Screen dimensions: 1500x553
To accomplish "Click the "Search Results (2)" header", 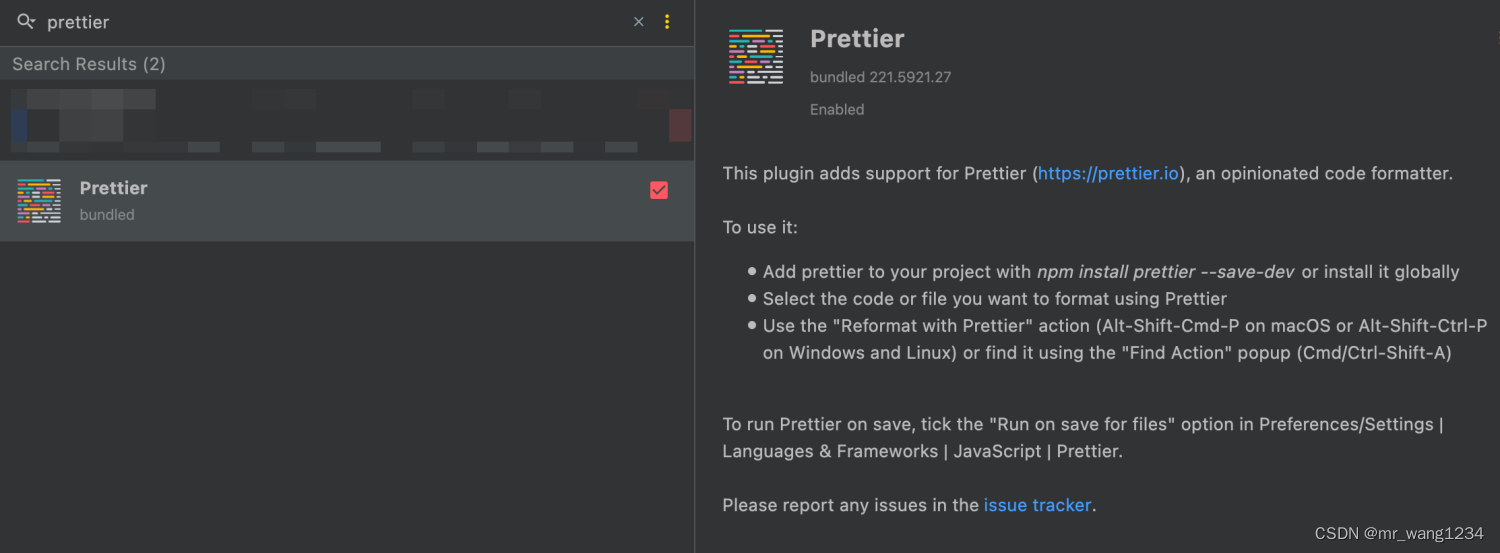I will [89, 64].
